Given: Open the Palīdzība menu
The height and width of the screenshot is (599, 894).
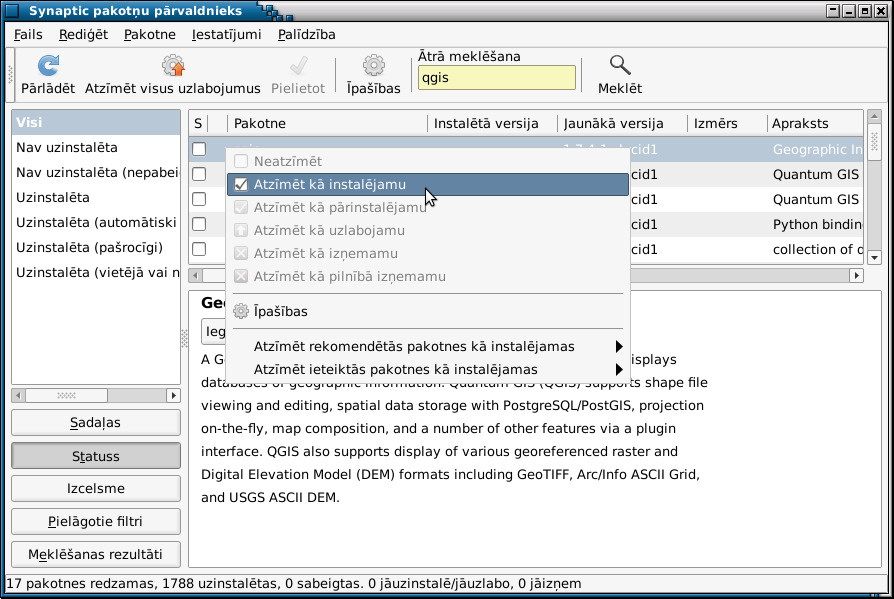Looking at the screenshot, I should 307,35.
